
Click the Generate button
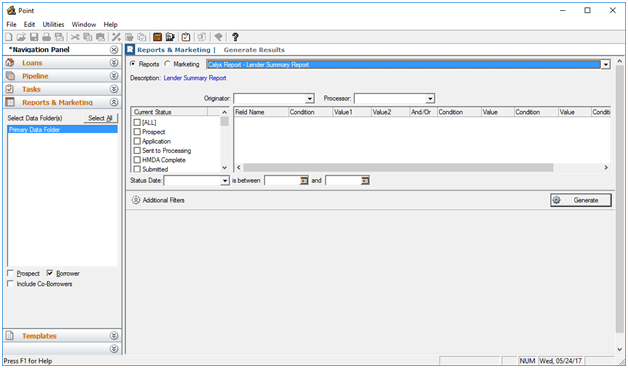(581, 200)
